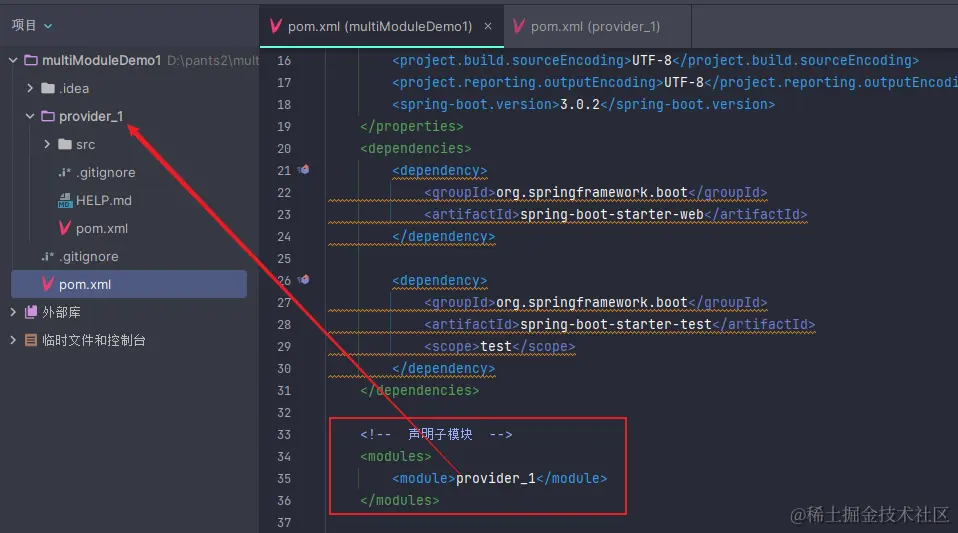This screenshot has height=533, width=958.
Task: Open .gitignore inside provider_1
Action: click(x=106, y=173)
